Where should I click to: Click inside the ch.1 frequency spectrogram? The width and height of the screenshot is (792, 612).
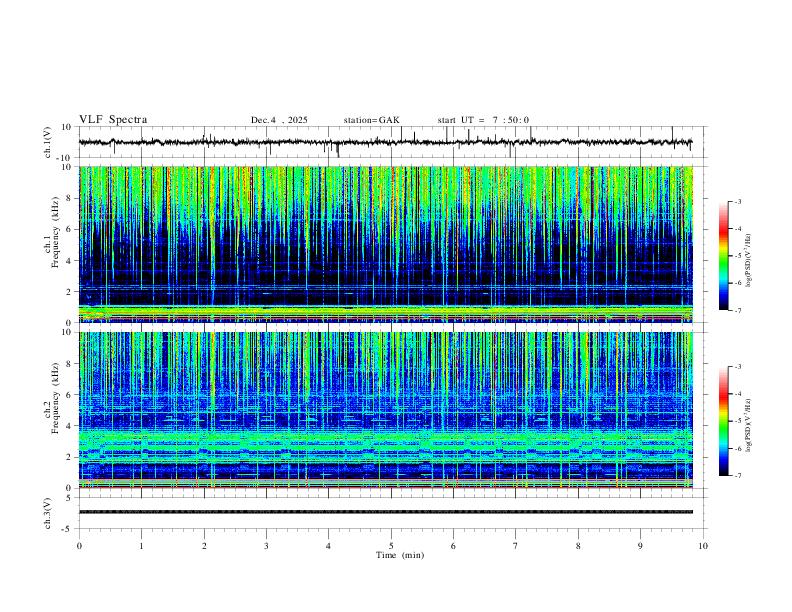(x=386, y=244)
